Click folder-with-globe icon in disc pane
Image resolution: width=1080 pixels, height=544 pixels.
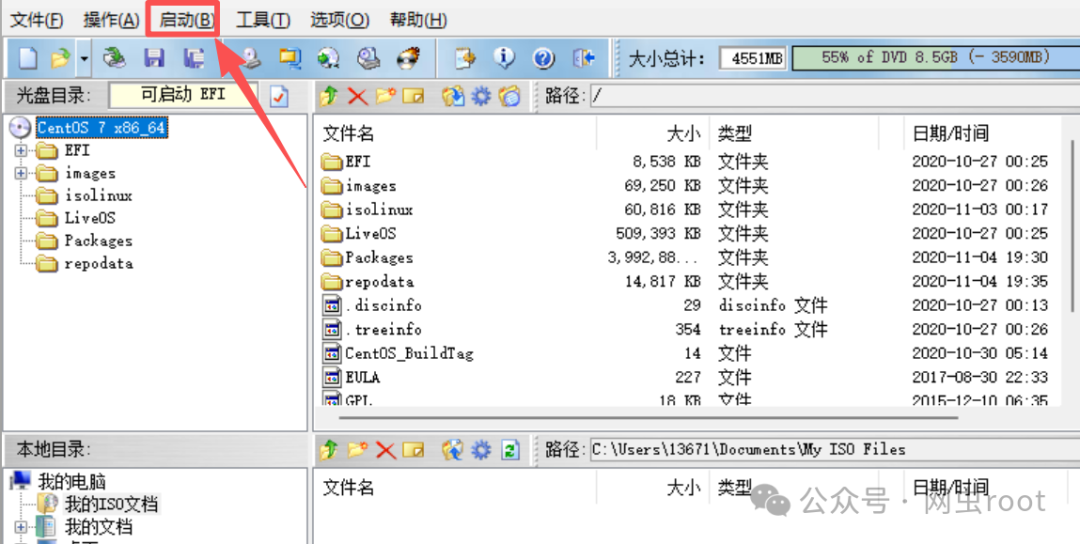(509, 96)
